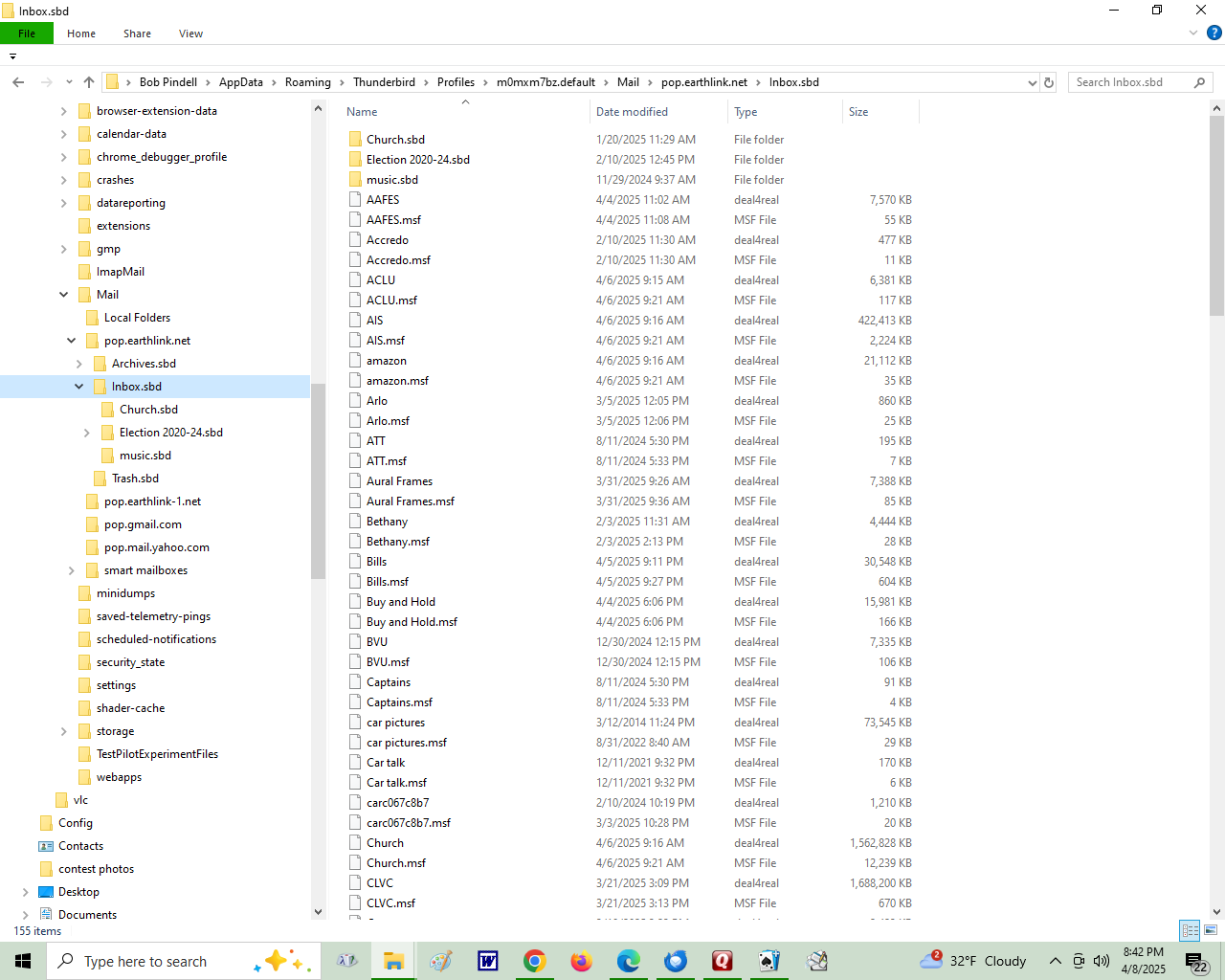
Task: Collapse Inbox.sbd in the tree
Action: [x=79, y=387]
